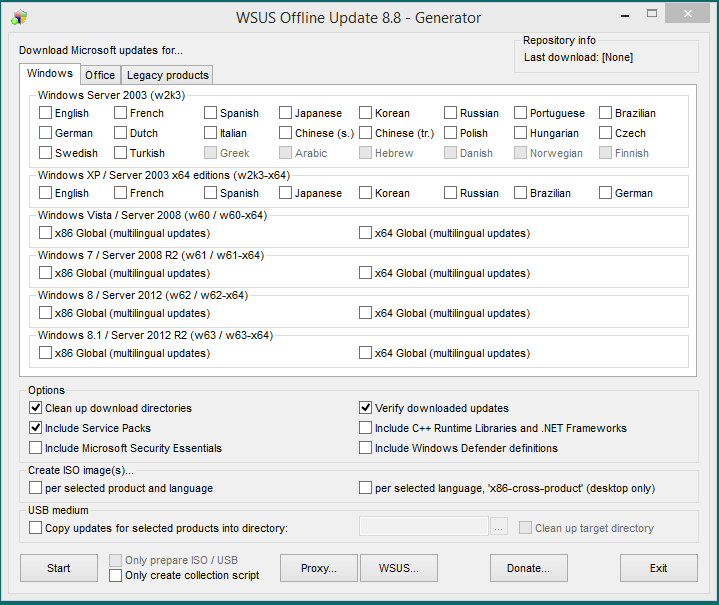
Task: Click the WSUS Offline Update app icon
Action: [19, 17]
